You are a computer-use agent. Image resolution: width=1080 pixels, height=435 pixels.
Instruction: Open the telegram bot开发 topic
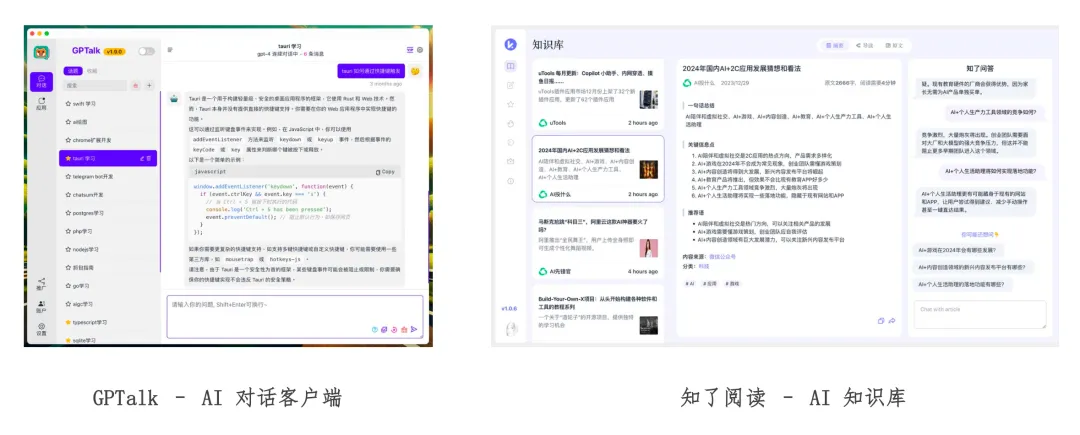coord(108,176)
